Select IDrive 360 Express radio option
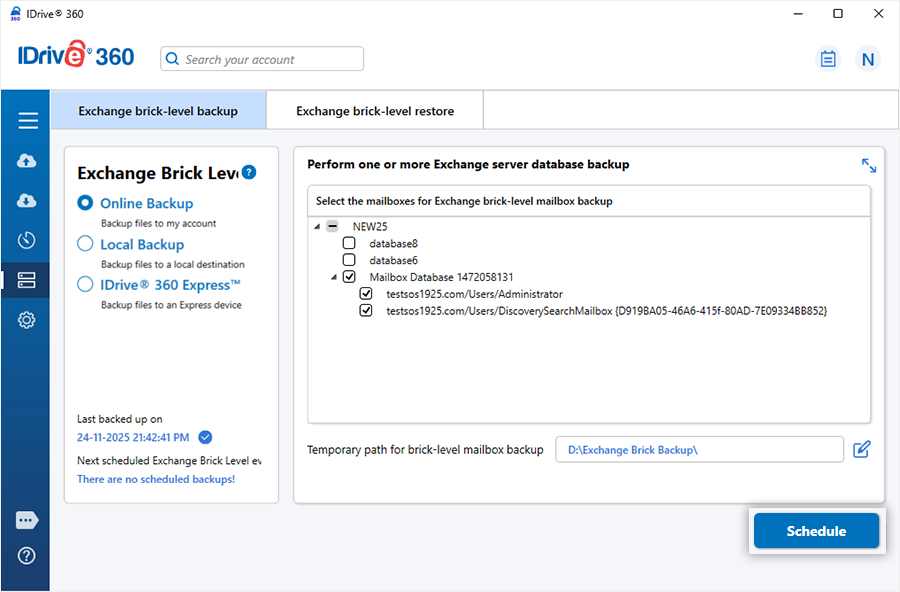Screen dimensions: 900x592 (86, 285)
